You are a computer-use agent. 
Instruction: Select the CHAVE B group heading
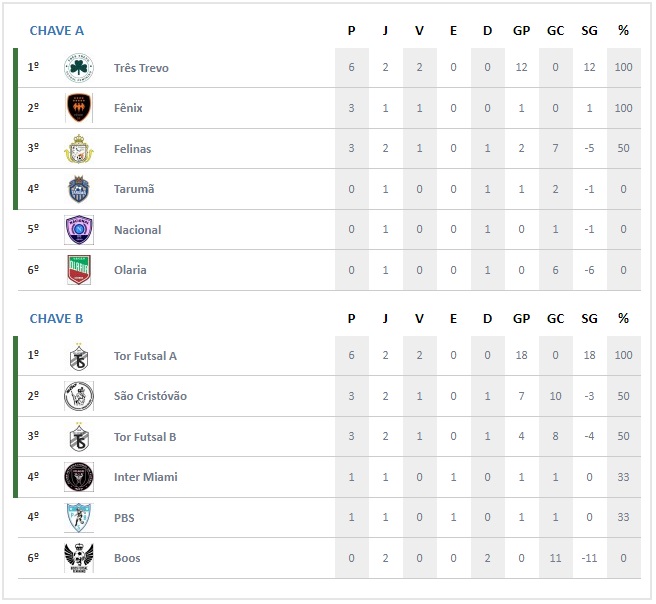point(56,319)
